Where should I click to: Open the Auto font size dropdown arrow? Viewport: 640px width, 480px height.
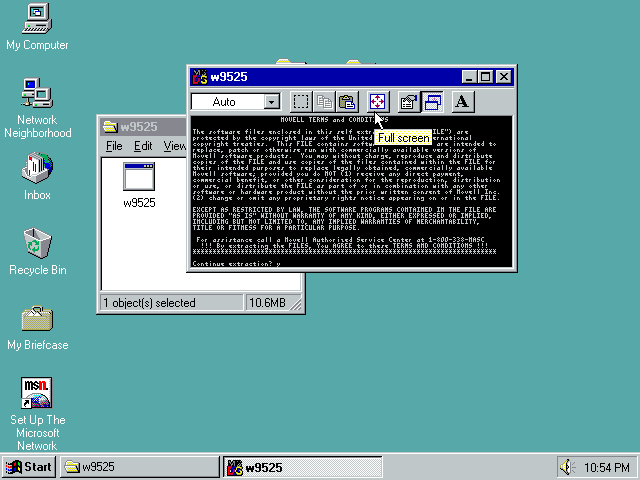pyautogui.click(x=271, y=102)
